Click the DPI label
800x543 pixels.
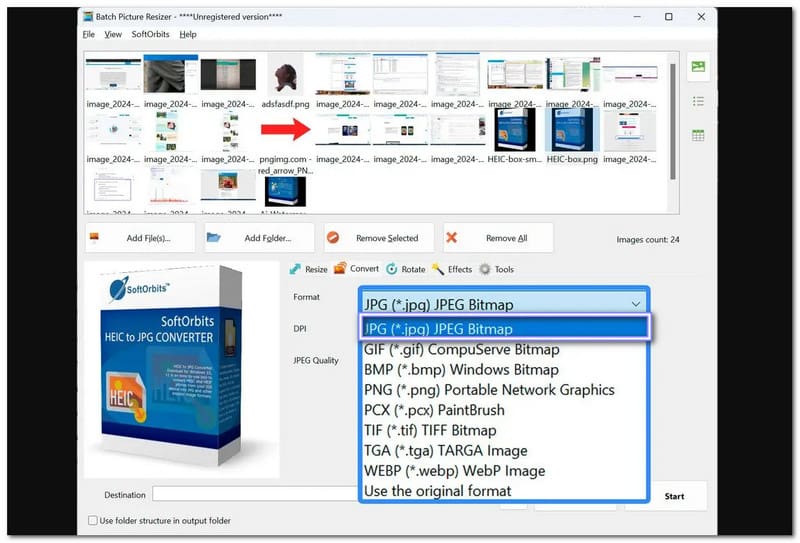tap(300, 329)
